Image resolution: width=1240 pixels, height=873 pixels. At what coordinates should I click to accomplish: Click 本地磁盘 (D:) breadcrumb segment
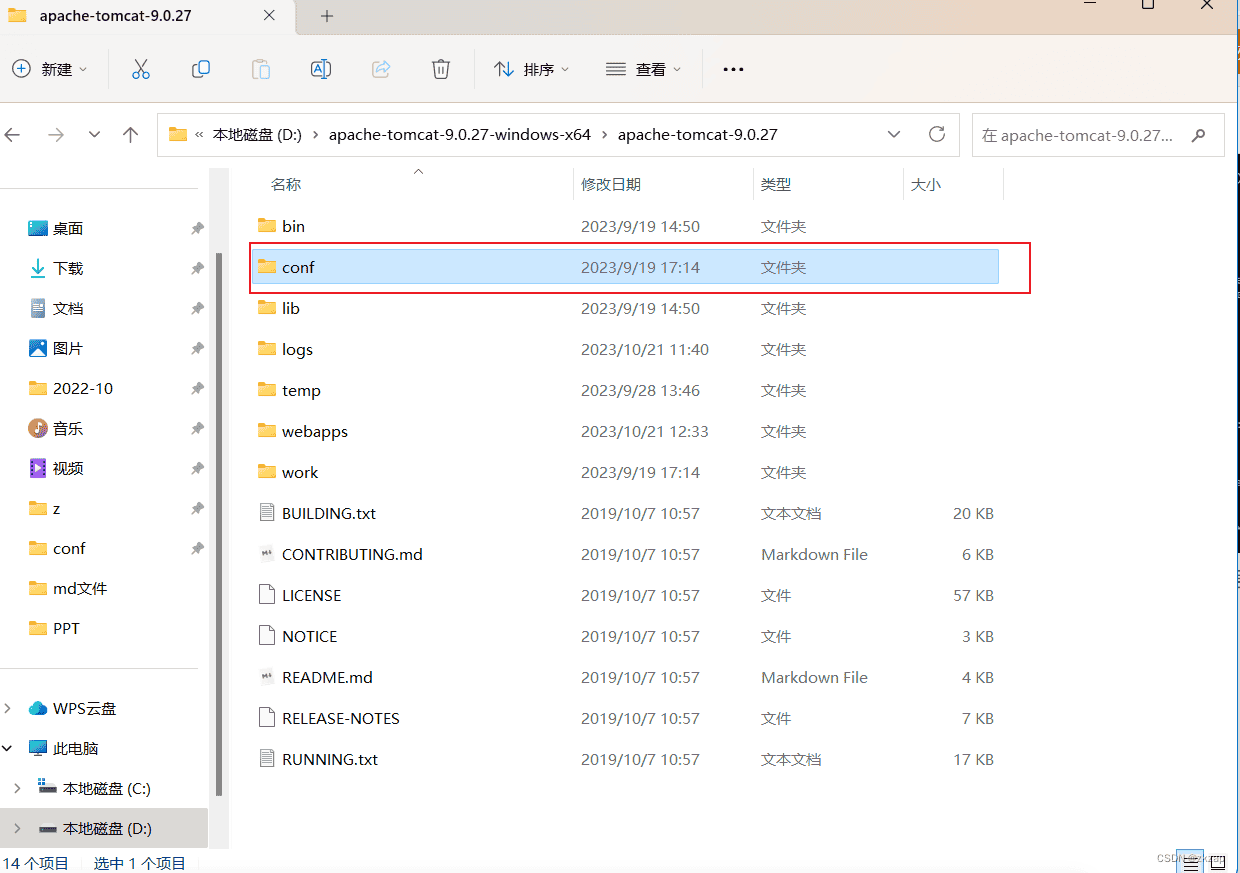257,134
